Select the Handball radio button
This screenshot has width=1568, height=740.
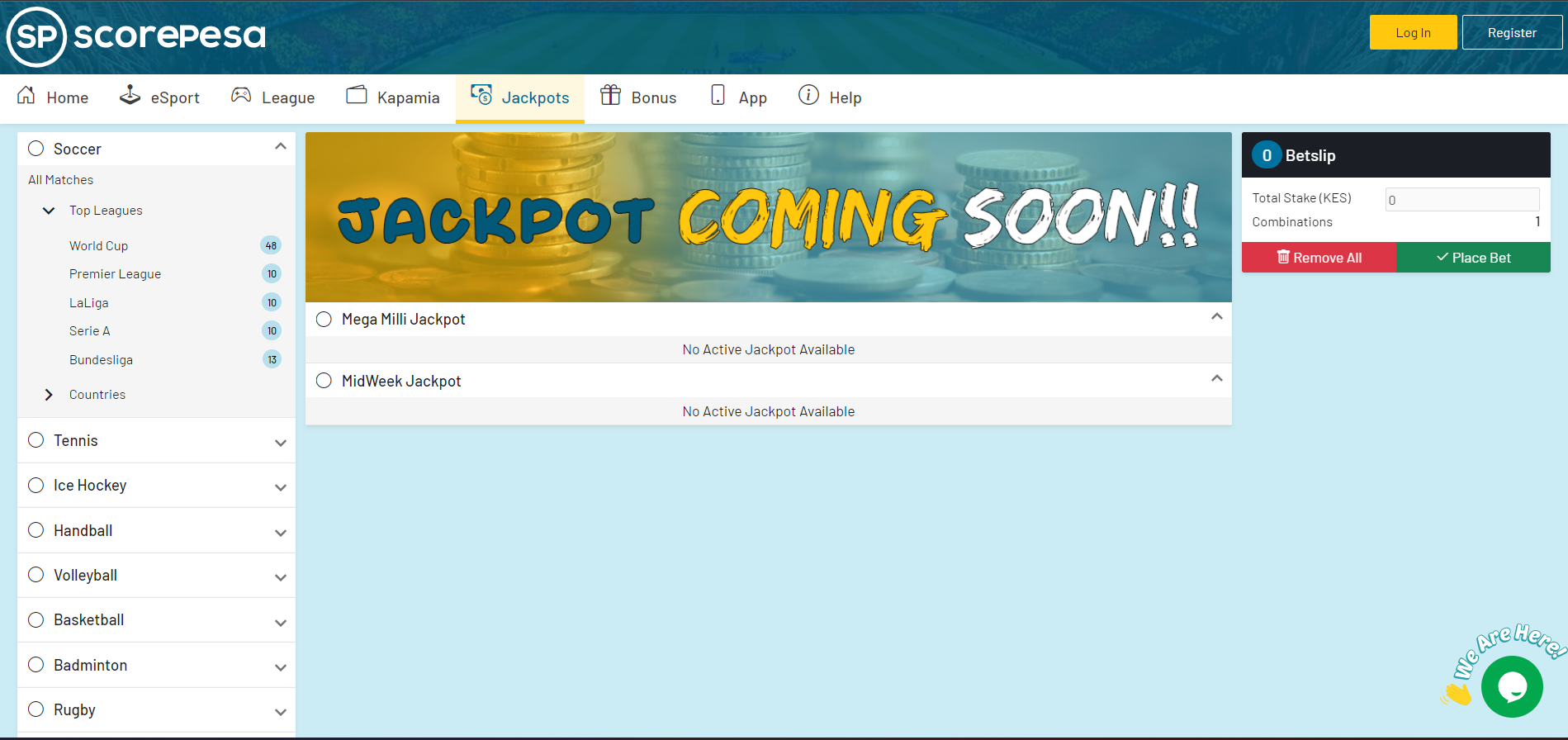point(36,530)
